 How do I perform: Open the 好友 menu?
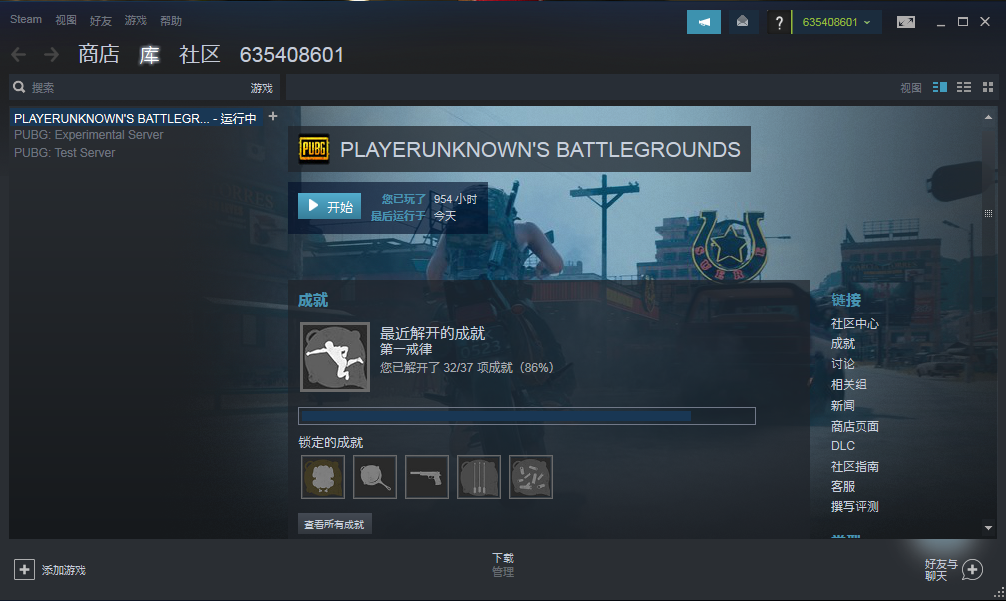101,21
